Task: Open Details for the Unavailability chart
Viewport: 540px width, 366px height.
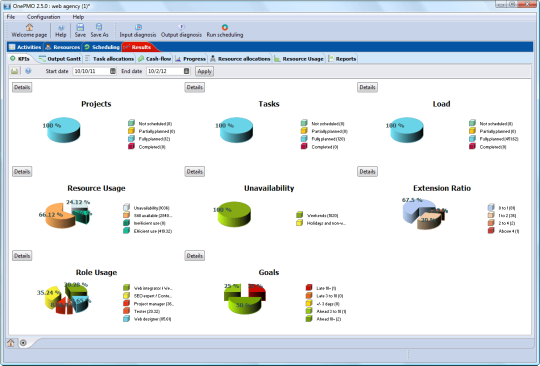Action: pos(195,171)
